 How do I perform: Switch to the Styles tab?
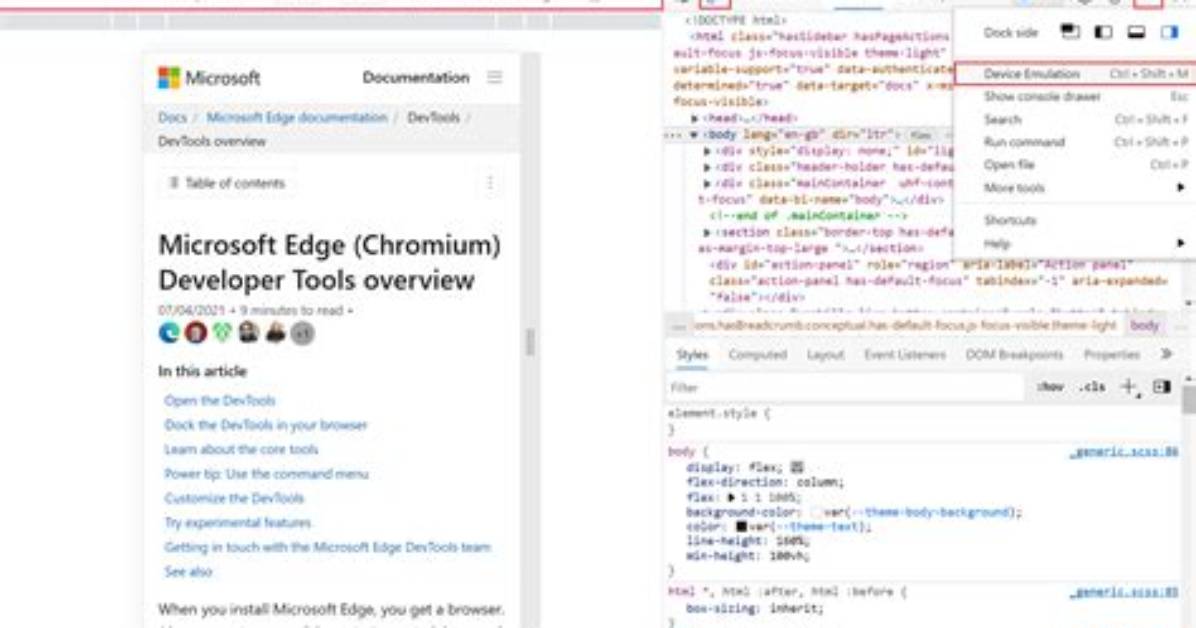pos(692,355)
